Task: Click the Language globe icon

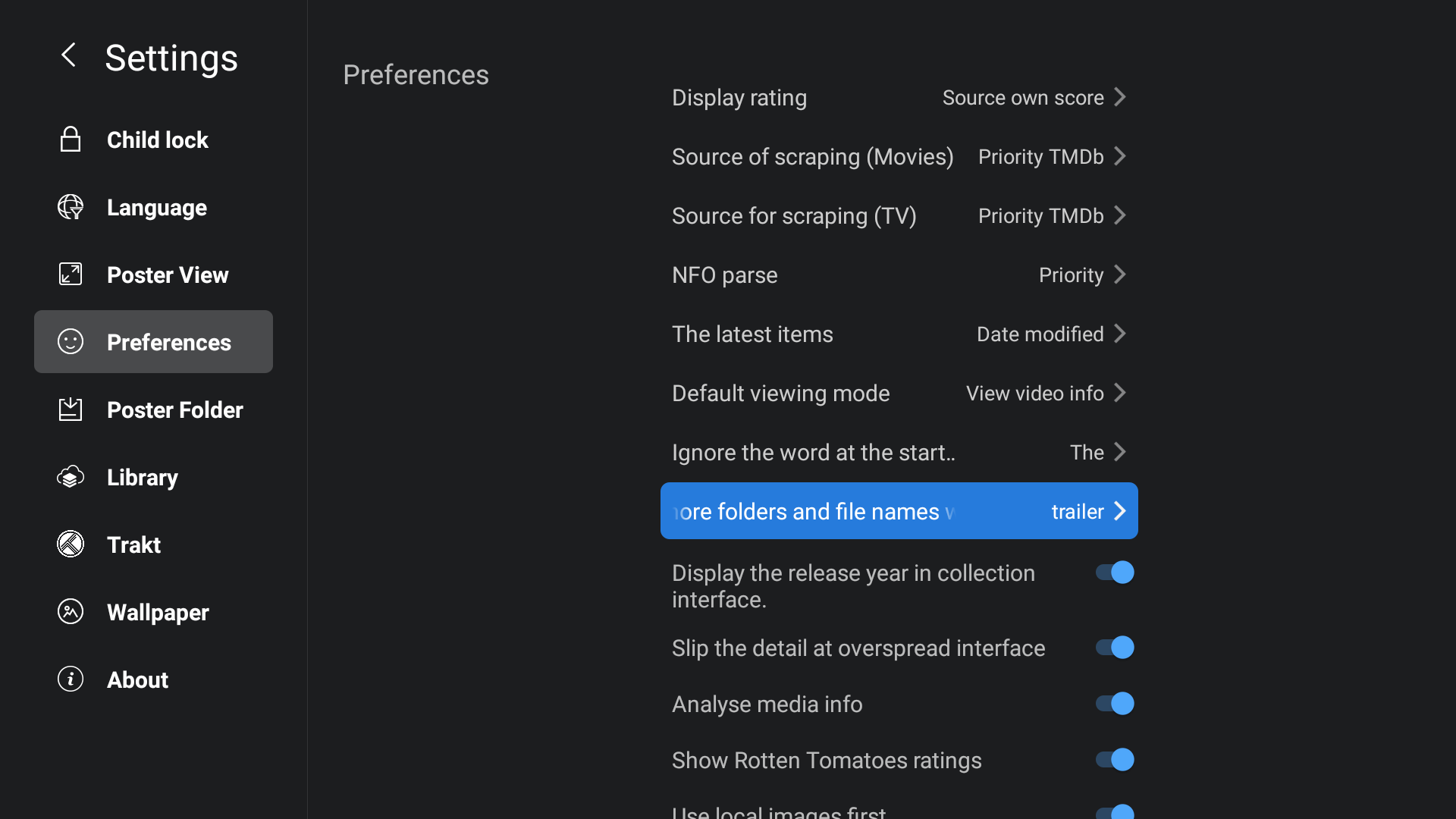Action: coord(71,207)
